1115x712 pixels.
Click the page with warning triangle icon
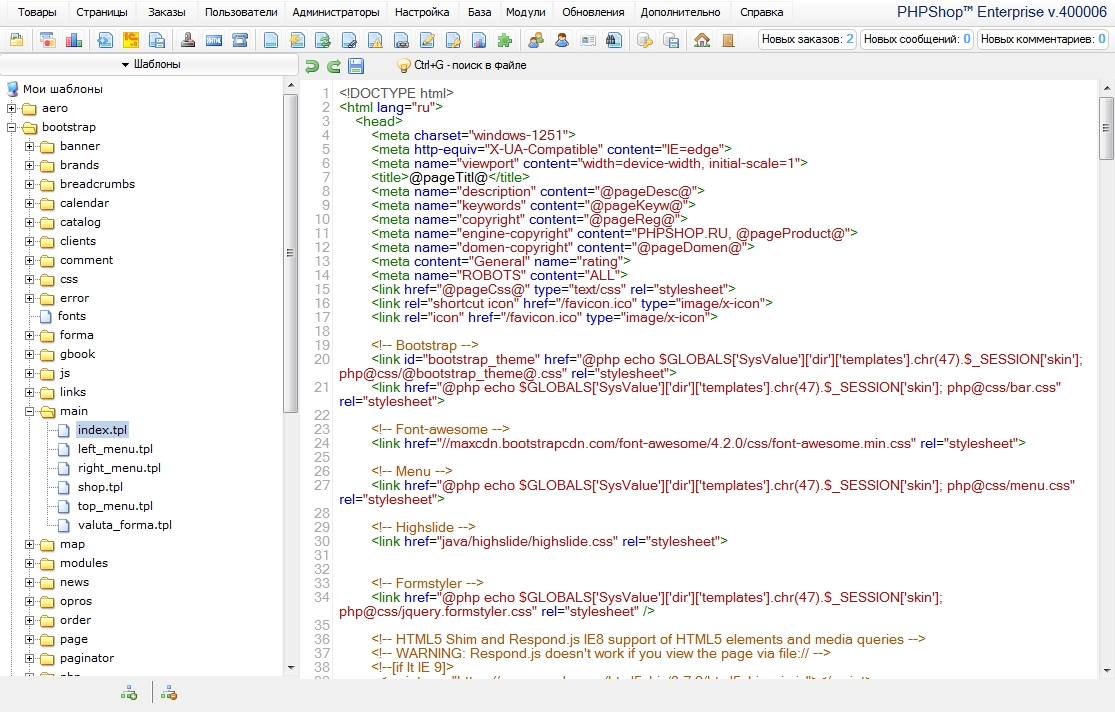pos(375,41)
